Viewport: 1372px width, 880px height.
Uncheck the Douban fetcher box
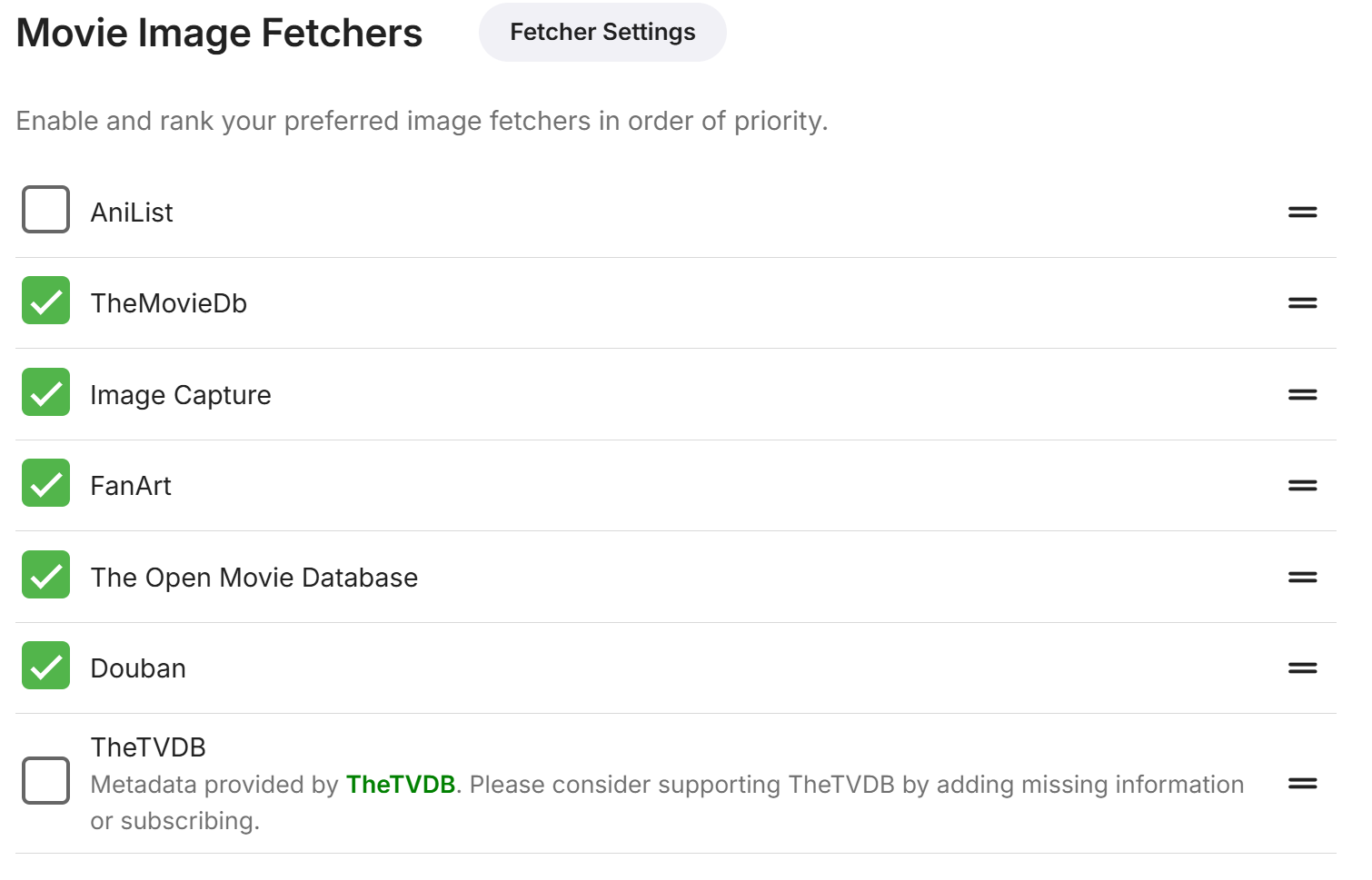click(45, 666)
